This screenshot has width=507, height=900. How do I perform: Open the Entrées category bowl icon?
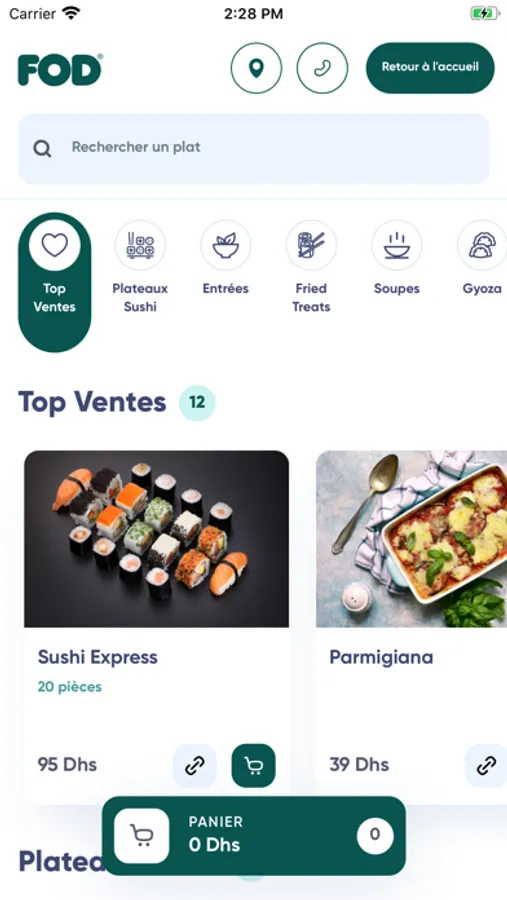point(226,245)
